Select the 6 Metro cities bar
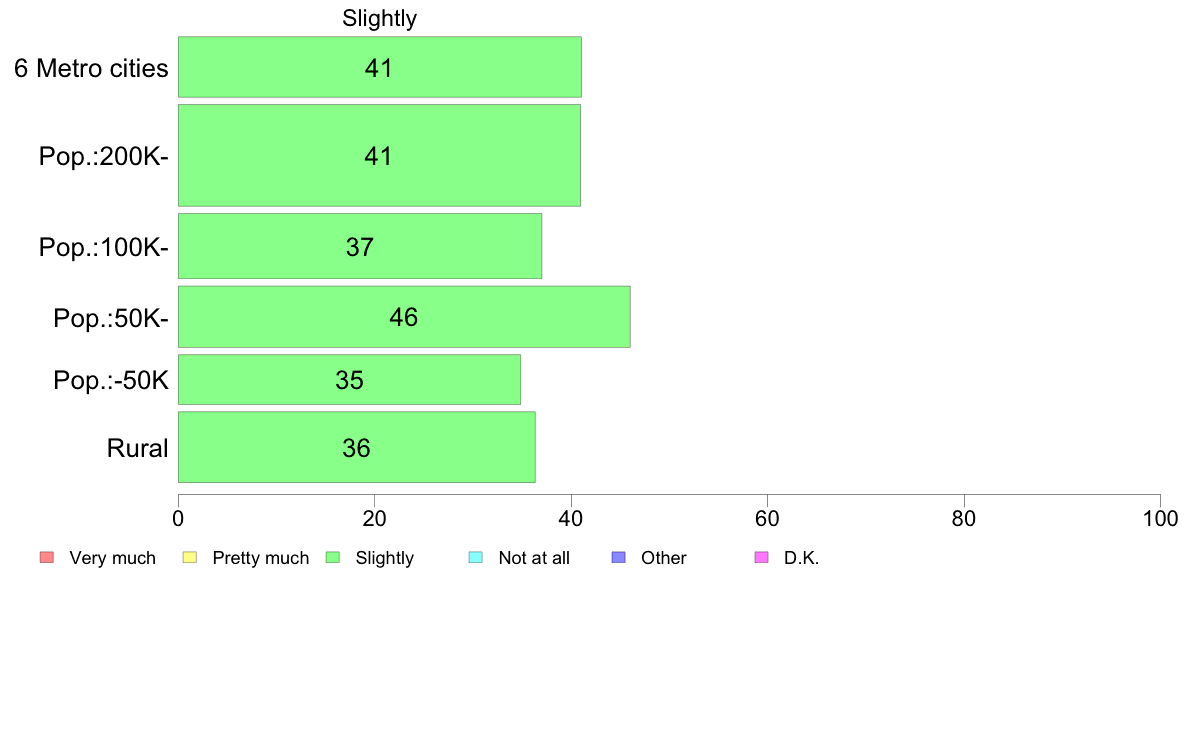 (380, 67)
